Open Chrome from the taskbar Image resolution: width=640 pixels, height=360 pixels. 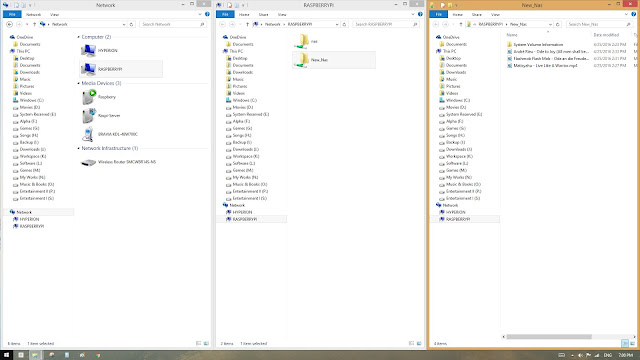point(98,355)
